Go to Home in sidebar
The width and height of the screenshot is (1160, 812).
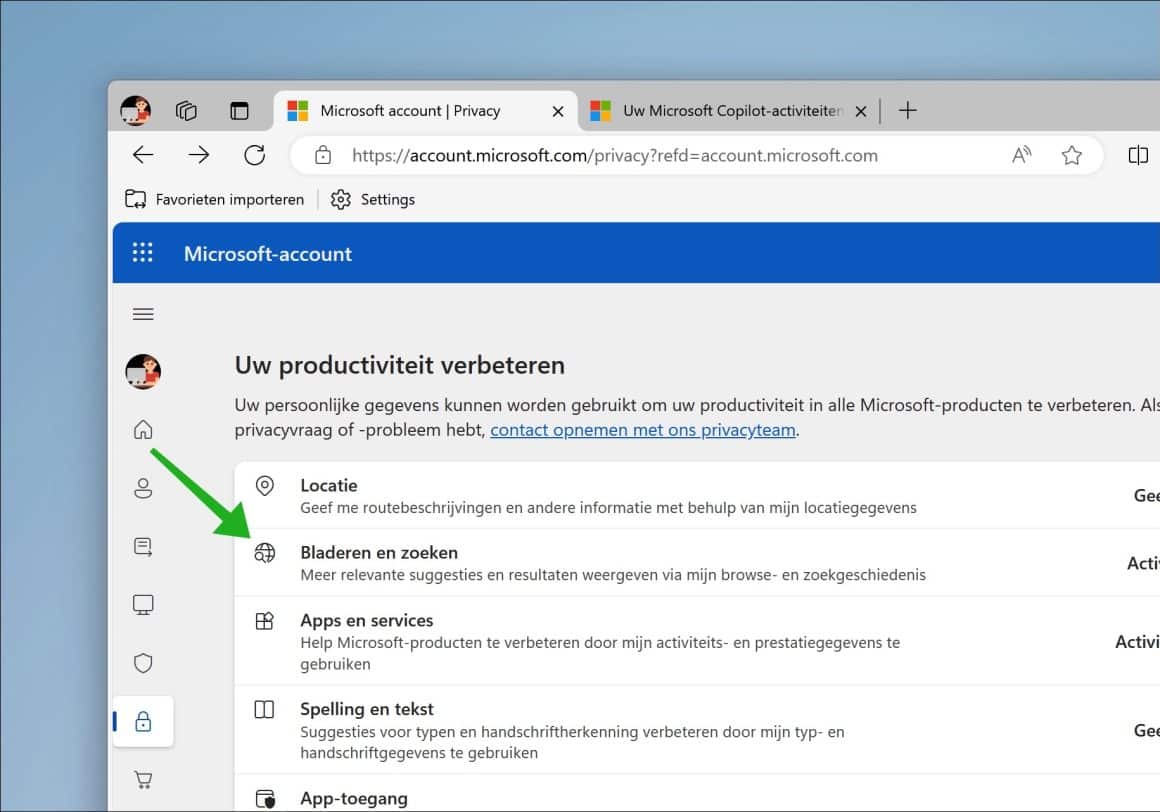pos(143,430)
